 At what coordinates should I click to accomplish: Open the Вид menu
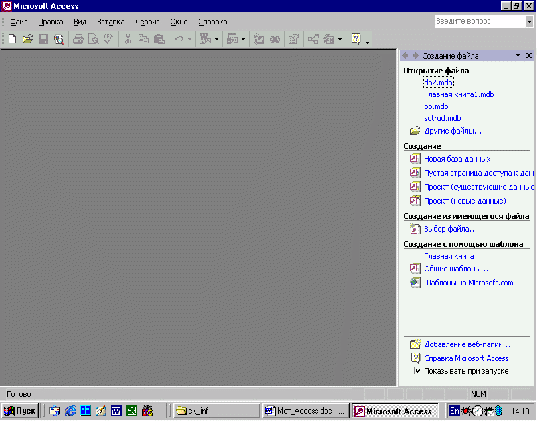(80, 22)
